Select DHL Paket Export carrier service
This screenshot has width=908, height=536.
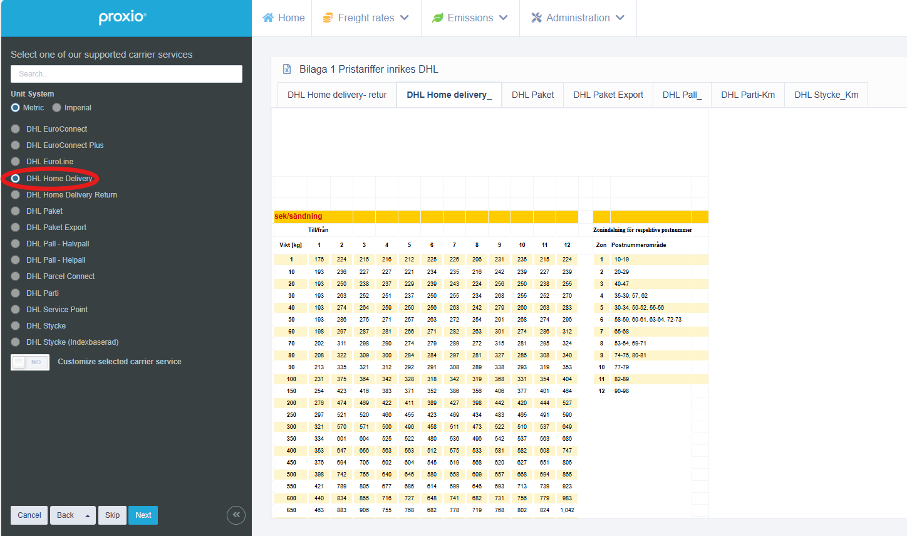(x=16, y=227)
